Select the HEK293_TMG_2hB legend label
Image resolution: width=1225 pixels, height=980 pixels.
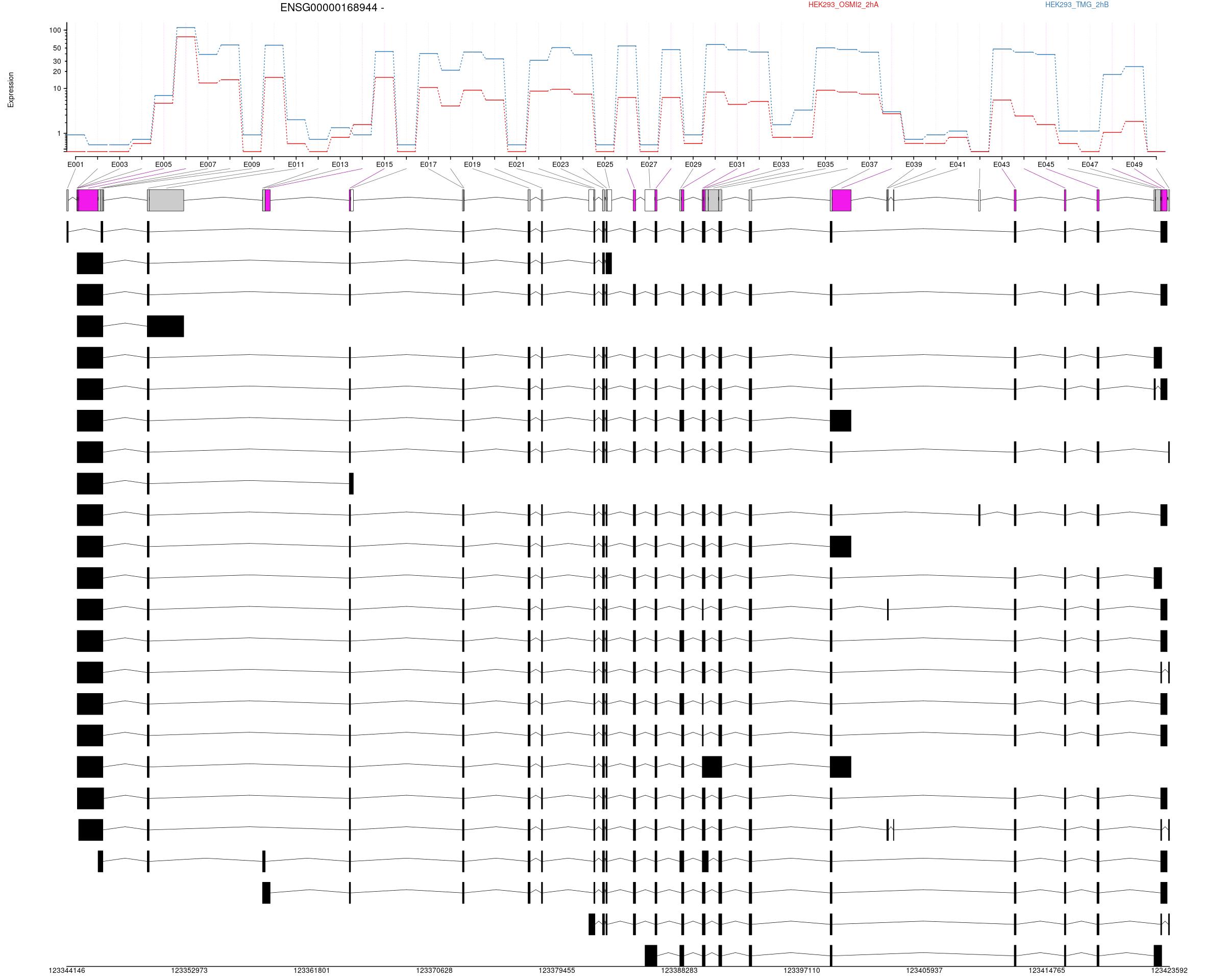click(x=1076, y=5)
